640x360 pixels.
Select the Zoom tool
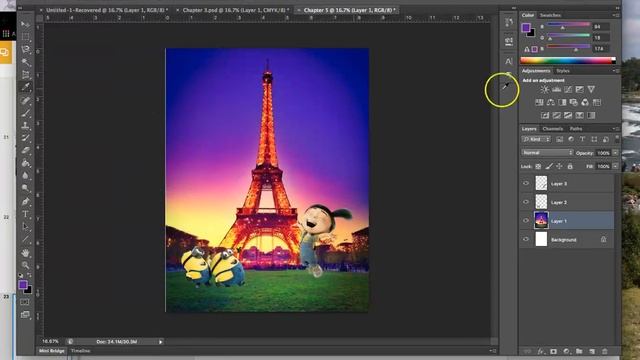coord(25,265)
